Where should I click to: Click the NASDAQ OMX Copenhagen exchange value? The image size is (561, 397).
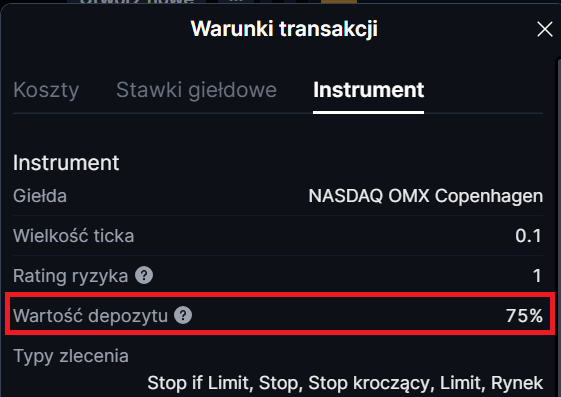point(426,196)
